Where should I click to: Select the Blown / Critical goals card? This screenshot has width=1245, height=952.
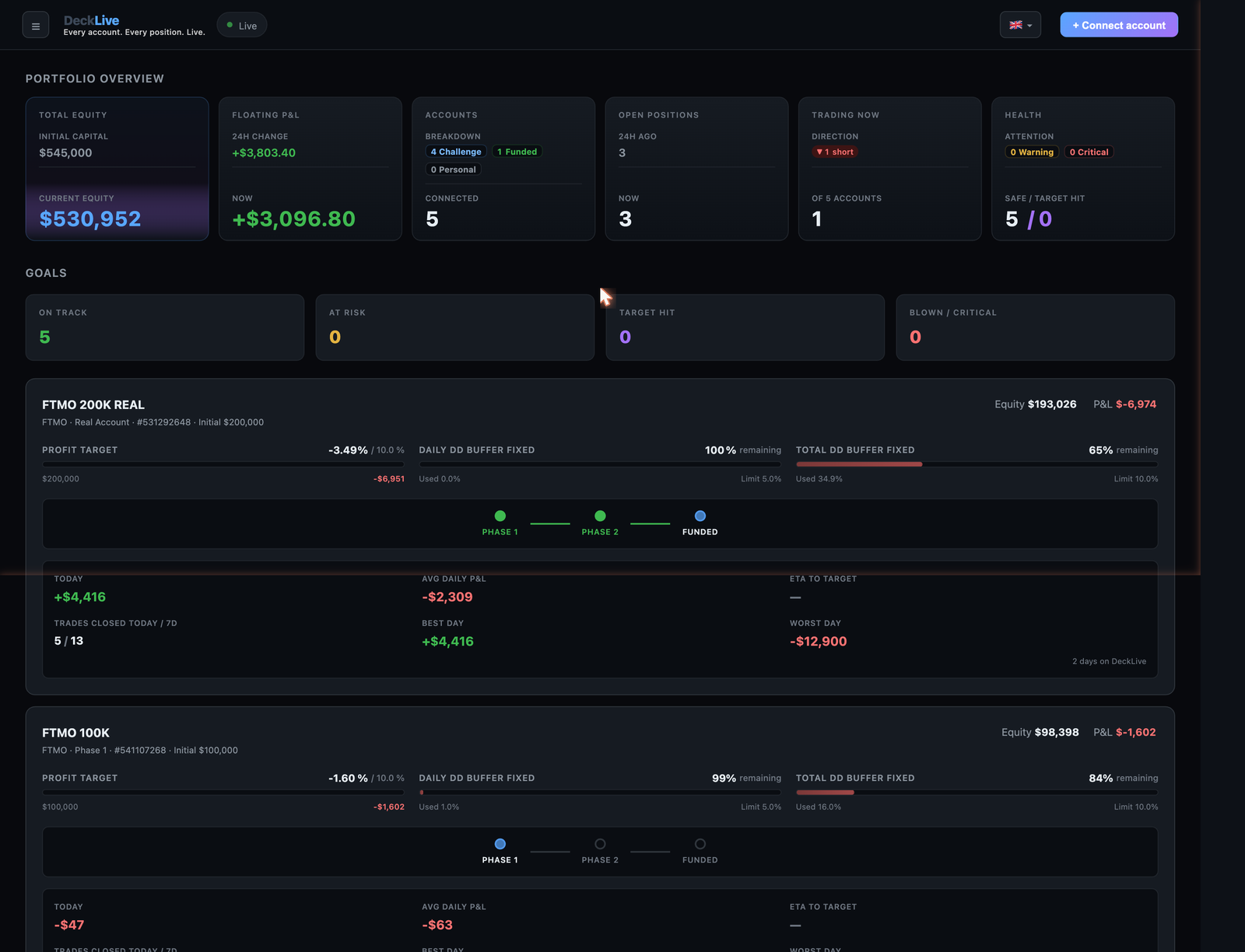click(x=1036, y=327)
